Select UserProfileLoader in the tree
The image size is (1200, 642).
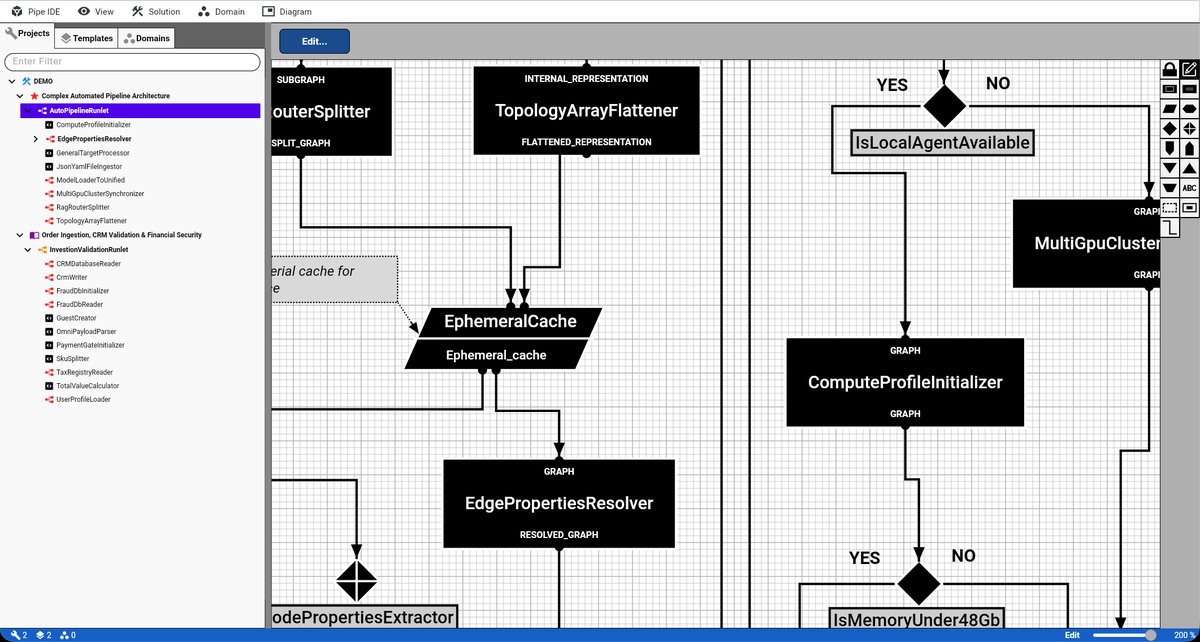[x=83, y=399]
